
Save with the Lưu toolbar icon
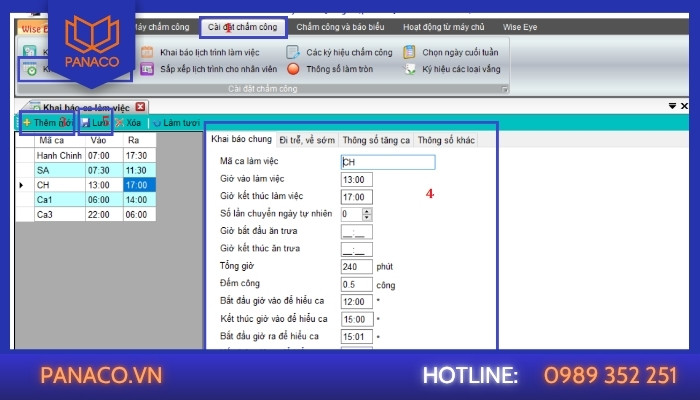point(86,123)
